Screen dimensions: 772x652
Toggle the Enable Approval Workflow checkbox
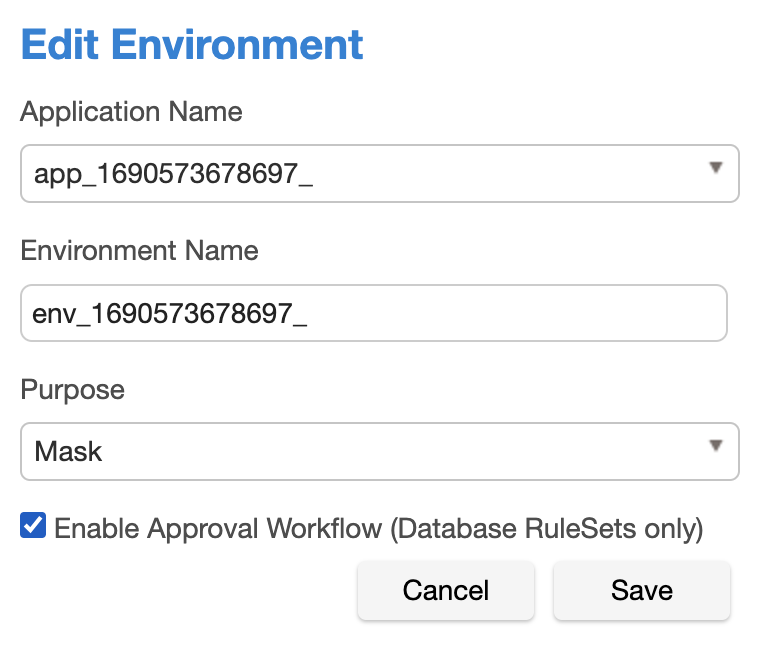click(x=33, y=526)
